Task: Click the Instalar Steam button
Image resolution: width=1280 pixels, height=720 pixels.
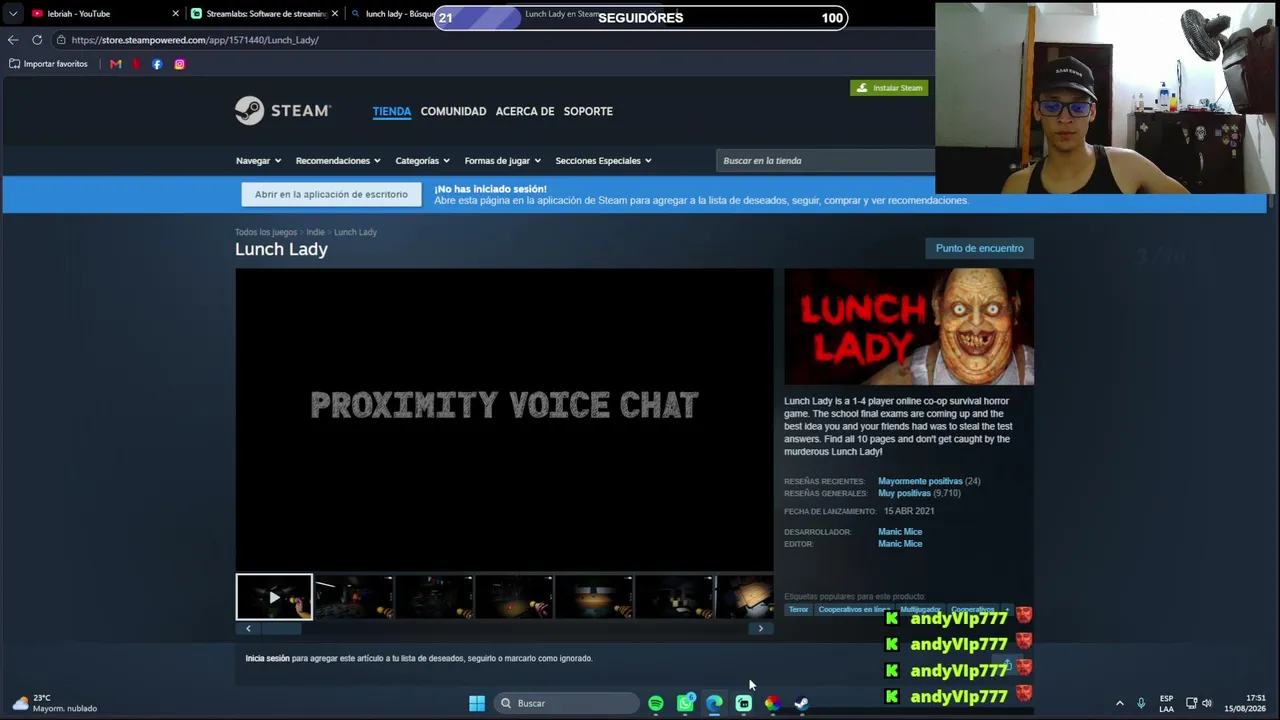Action: tap(889, 88)
